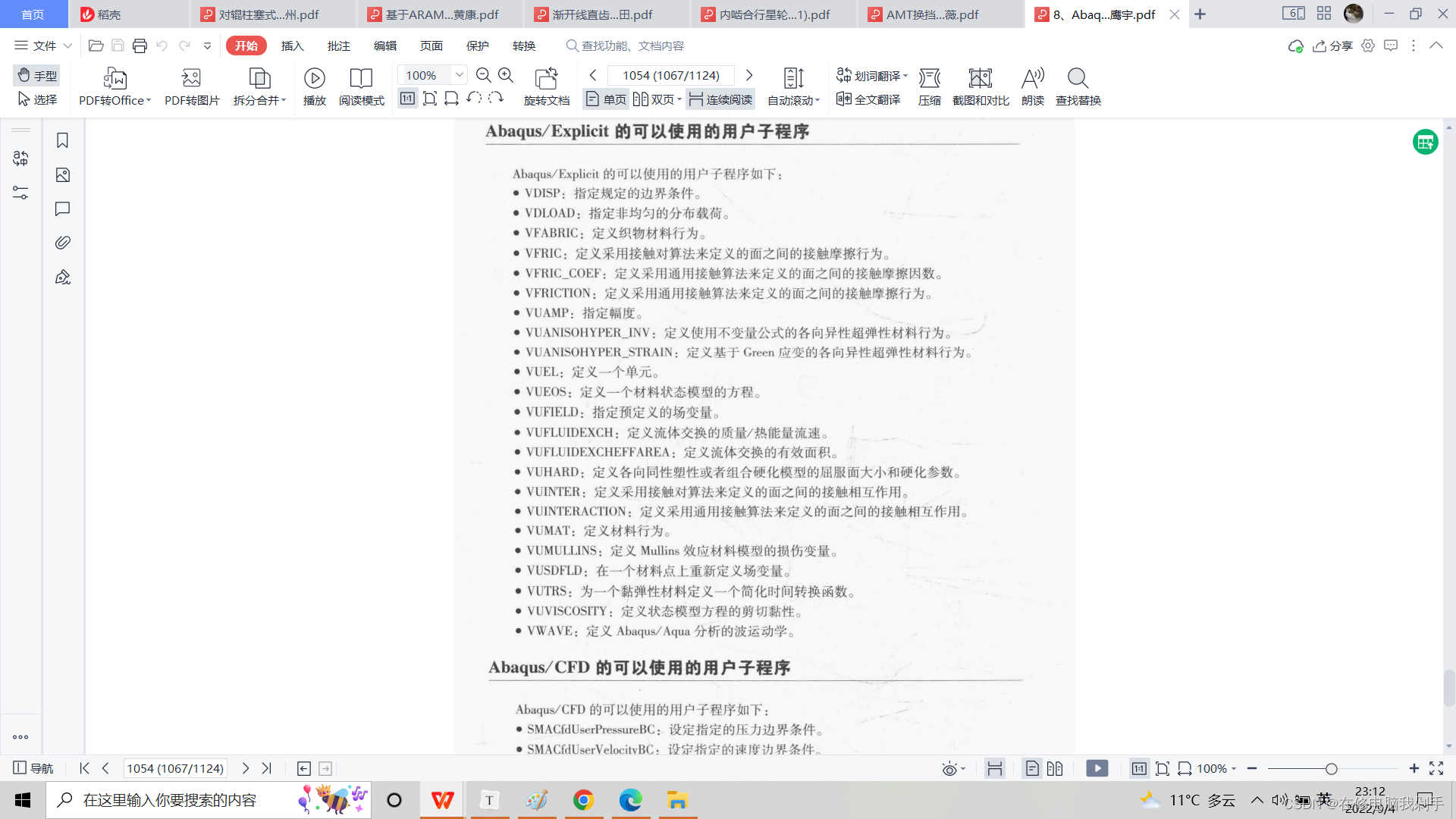This screenshot has width=1456, height=819.
Task: Open Google Chrome from taskbar
Action: [x=583, y=800]
